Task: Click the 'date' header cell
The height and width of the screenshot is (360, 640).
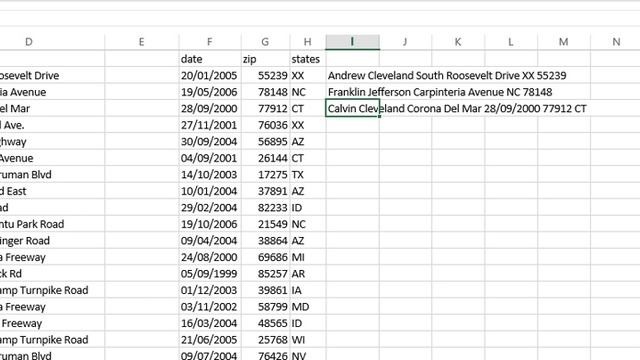Action: (x=210, y=59)
